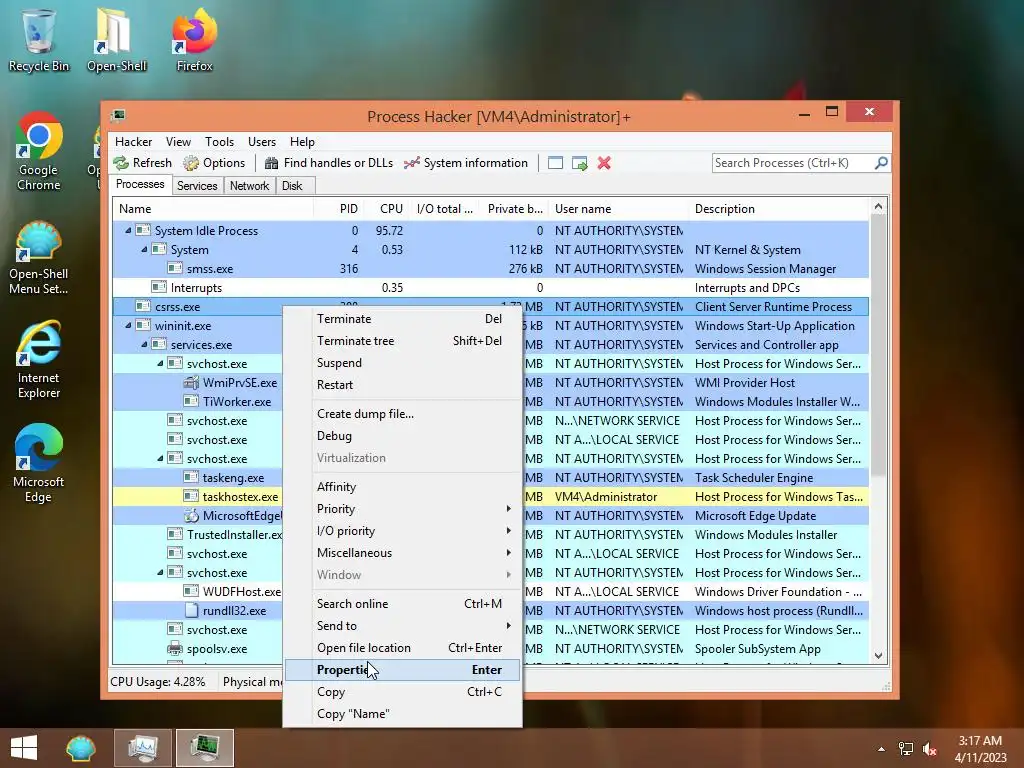Show hidden tray icons arrow
This screenshot has width=1024, height=768.
[882, 749]
